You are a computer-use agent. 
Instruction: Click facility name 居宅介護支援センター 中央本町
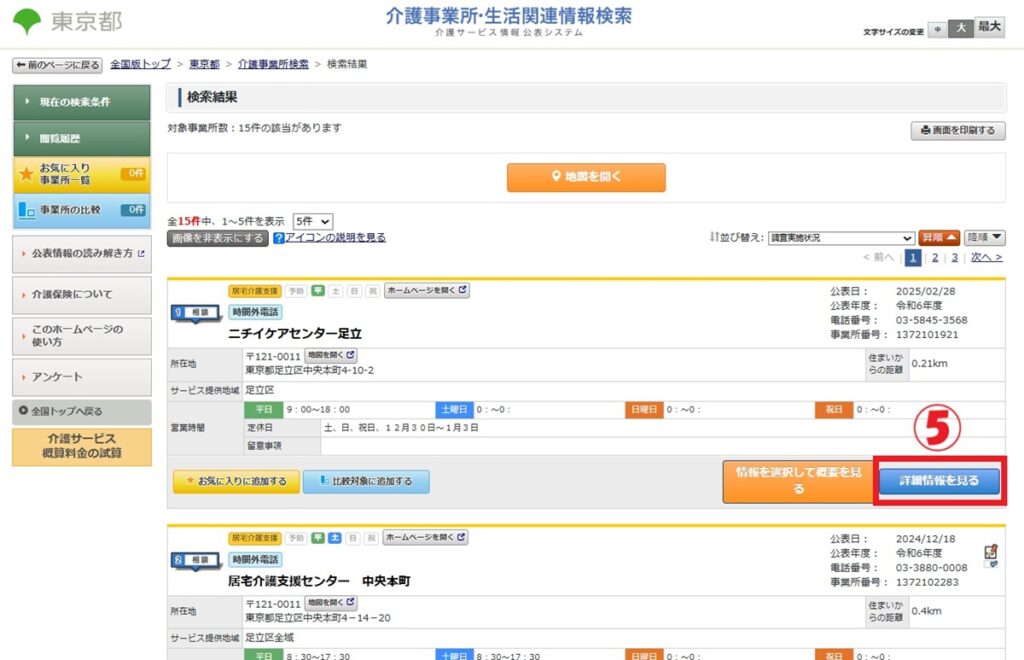319,581
